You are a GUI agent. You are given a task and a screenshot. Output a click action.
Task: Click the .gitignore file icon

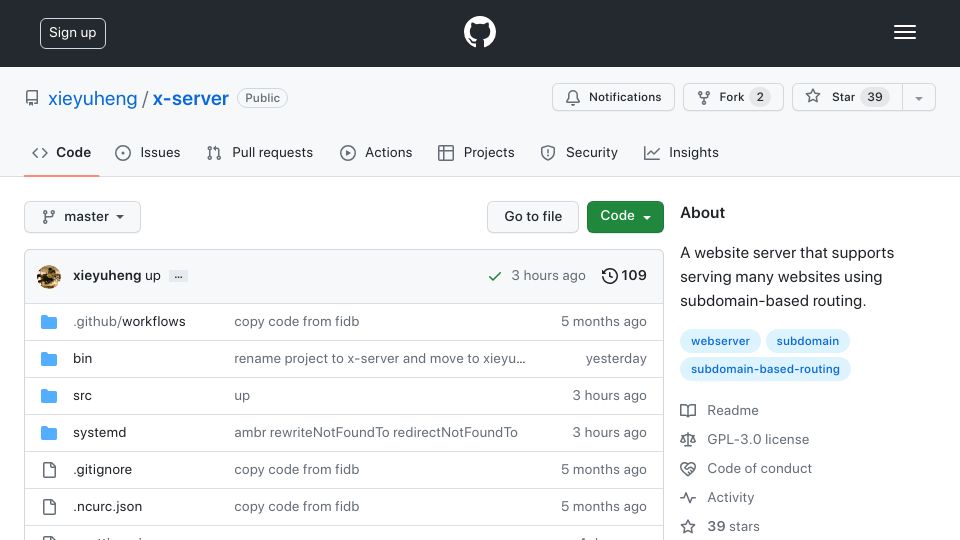coord(49,470)
